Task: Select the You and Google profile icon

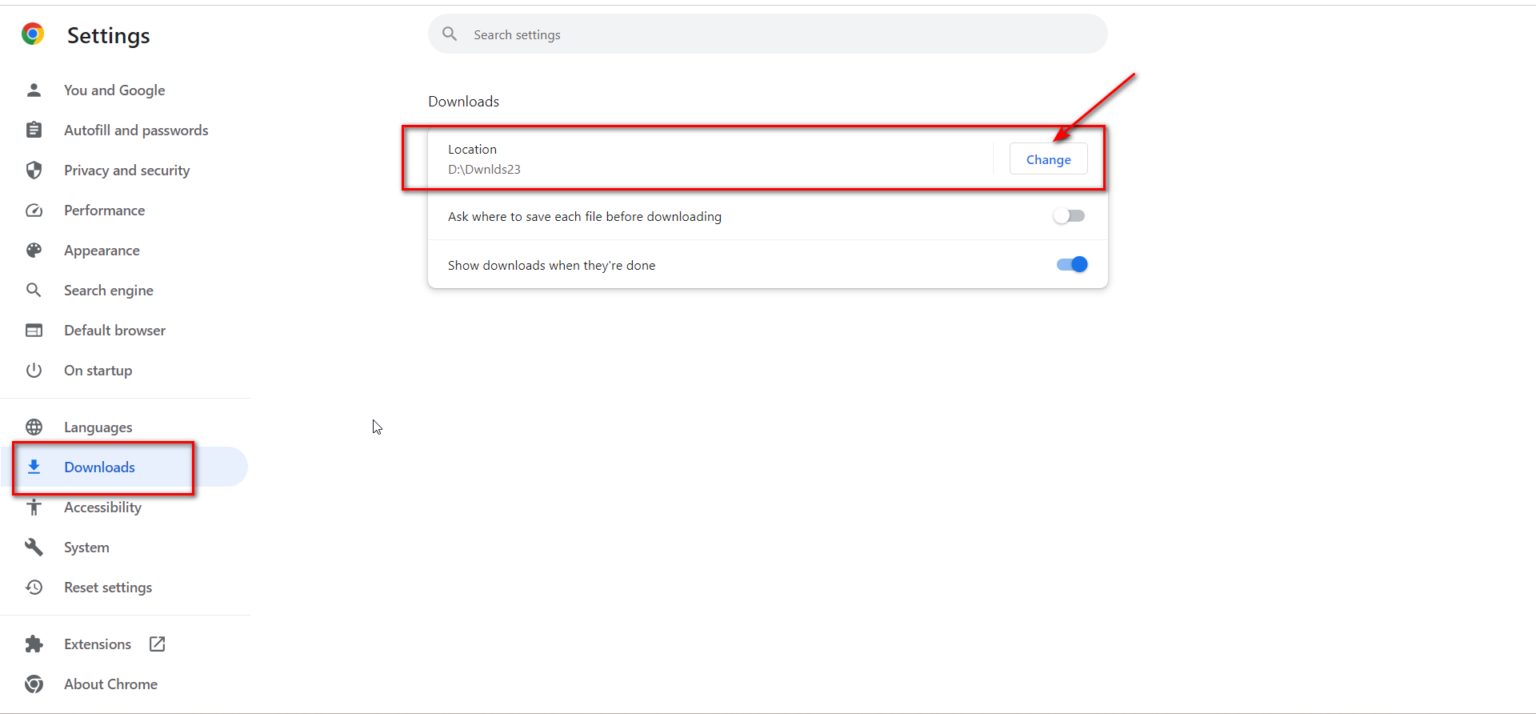Action: (34, 90)
